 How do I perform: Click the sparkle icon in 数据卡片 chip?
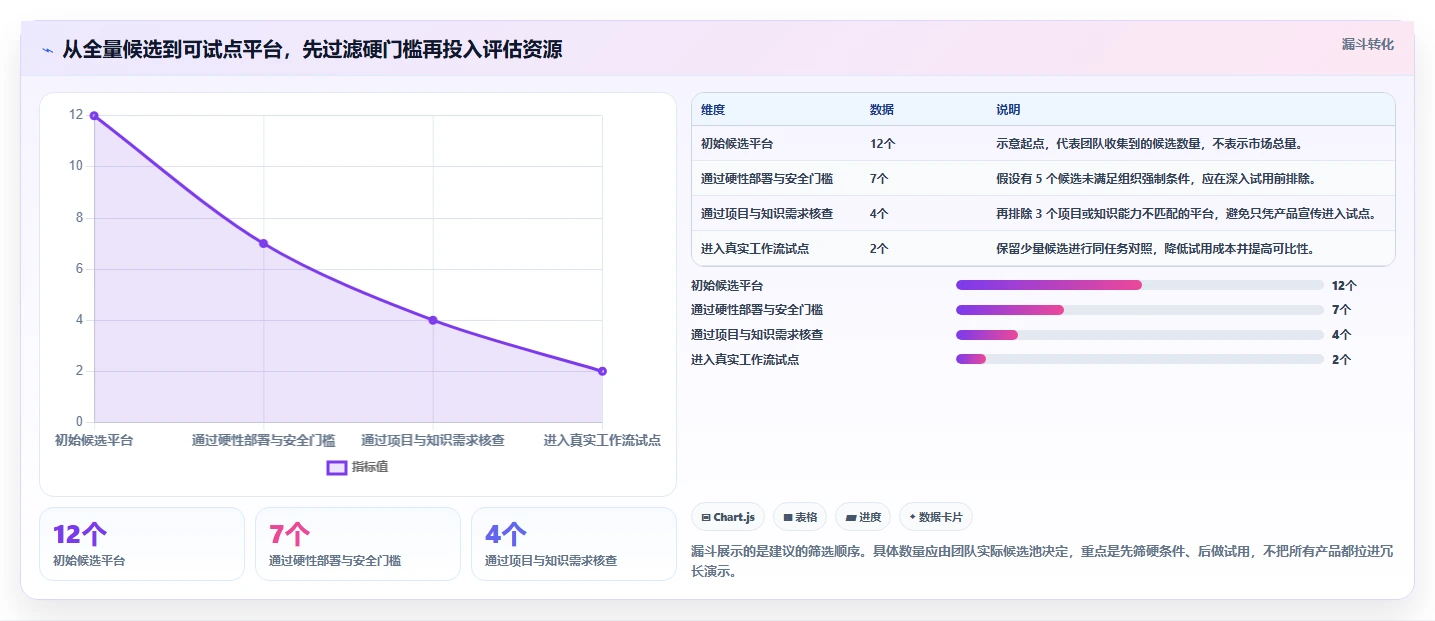[912, 517]
